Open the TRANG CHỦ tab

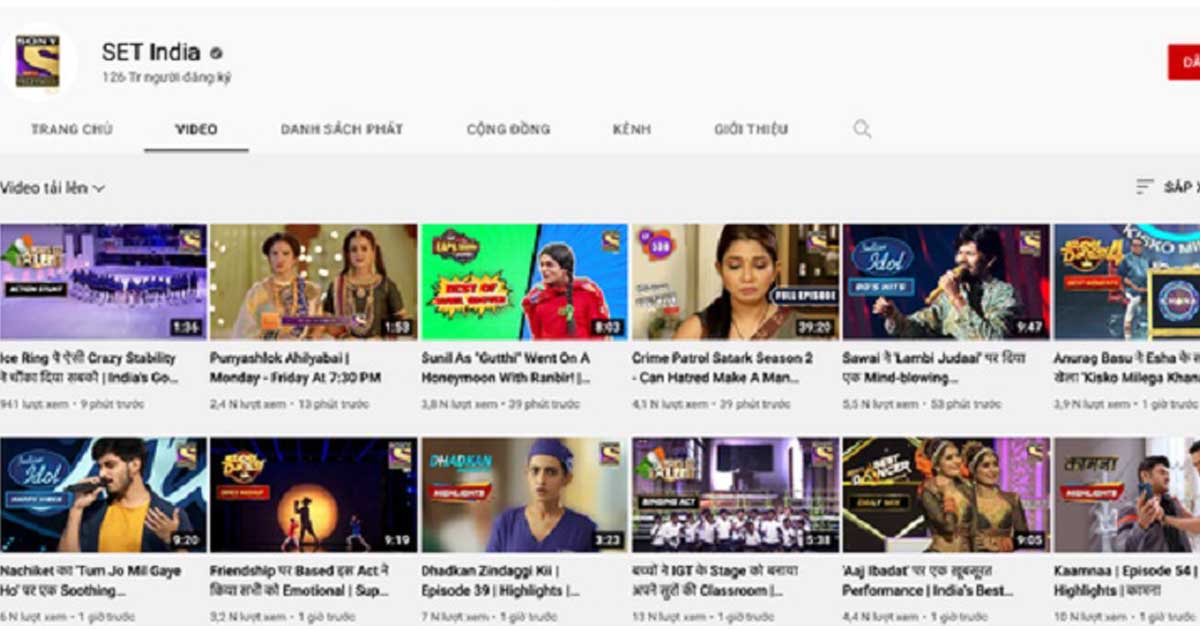pos(71,129)
